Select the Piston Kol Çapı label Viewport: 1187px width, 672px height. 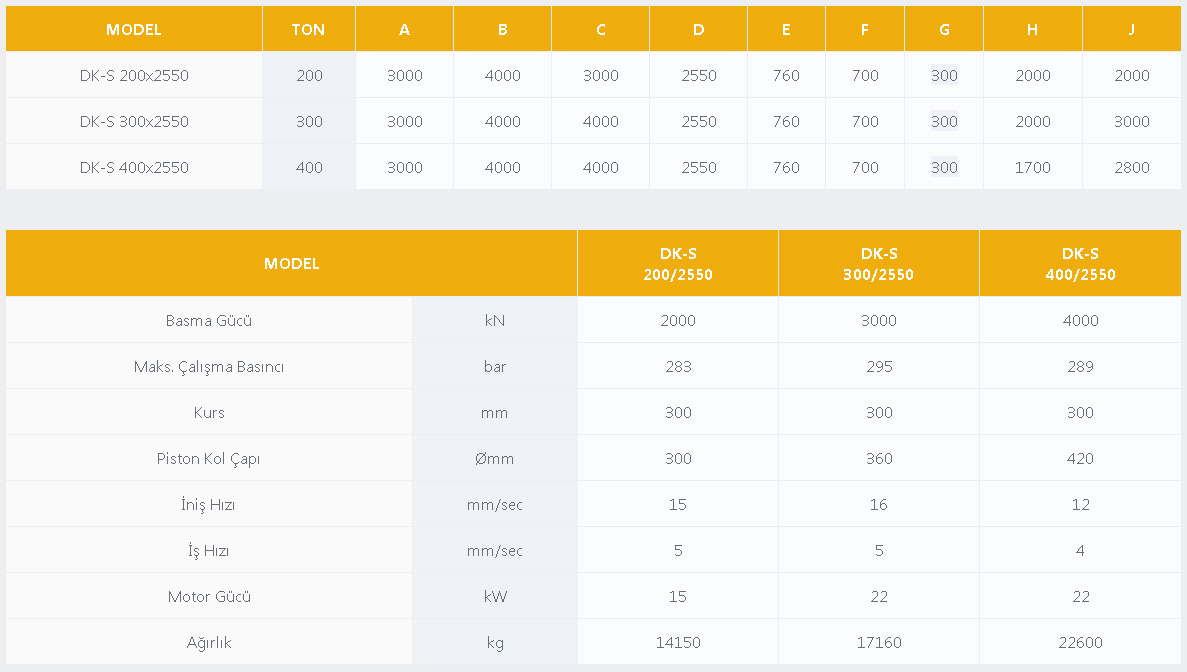click(209, 459)
